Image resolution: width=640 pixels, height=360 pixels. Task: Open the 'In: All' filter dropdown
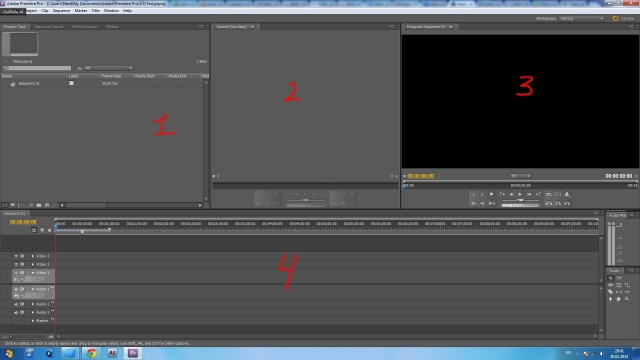point(108,68)
